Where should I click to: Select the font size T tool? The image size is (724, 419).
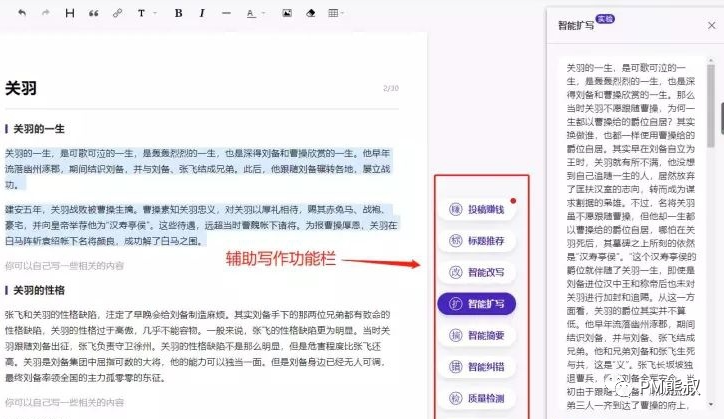pos(141,13)
